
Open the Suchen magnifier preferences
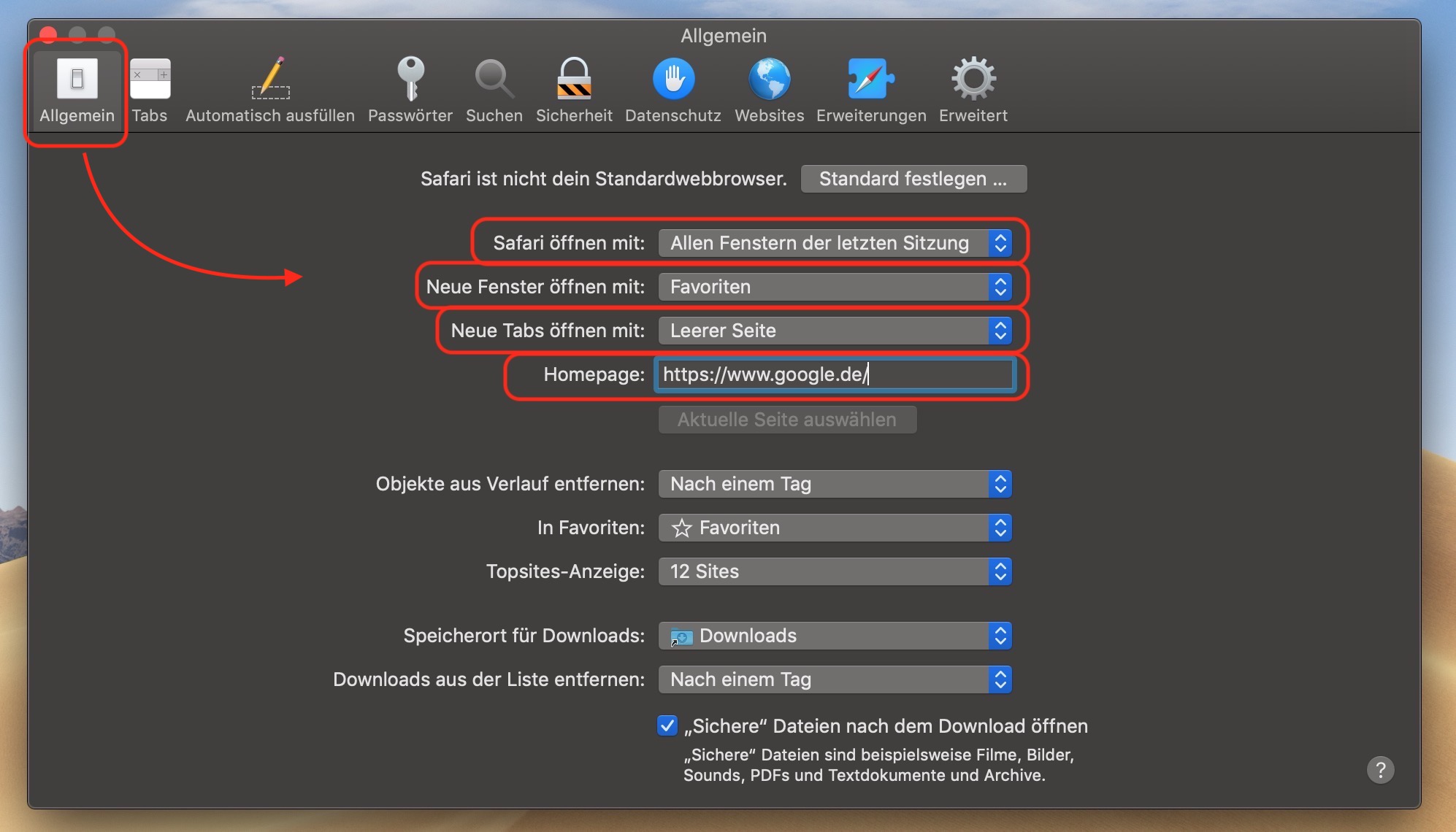pos(494,89)
